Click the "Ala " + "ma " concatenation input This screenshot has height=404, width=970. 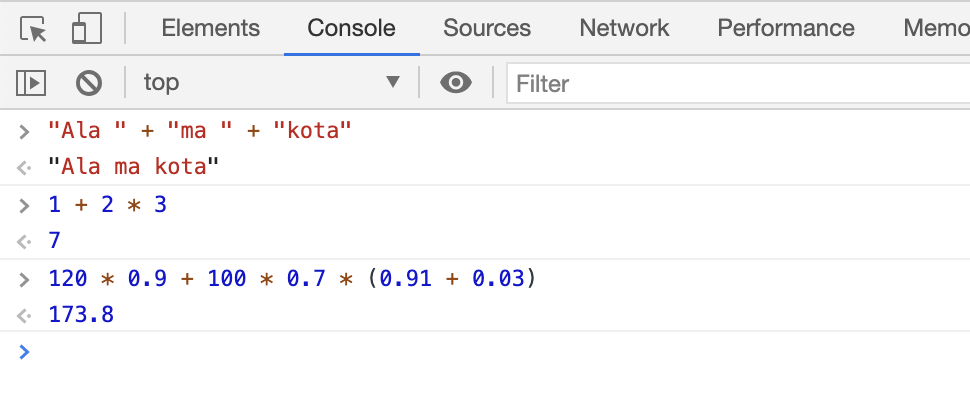(200, 131)
